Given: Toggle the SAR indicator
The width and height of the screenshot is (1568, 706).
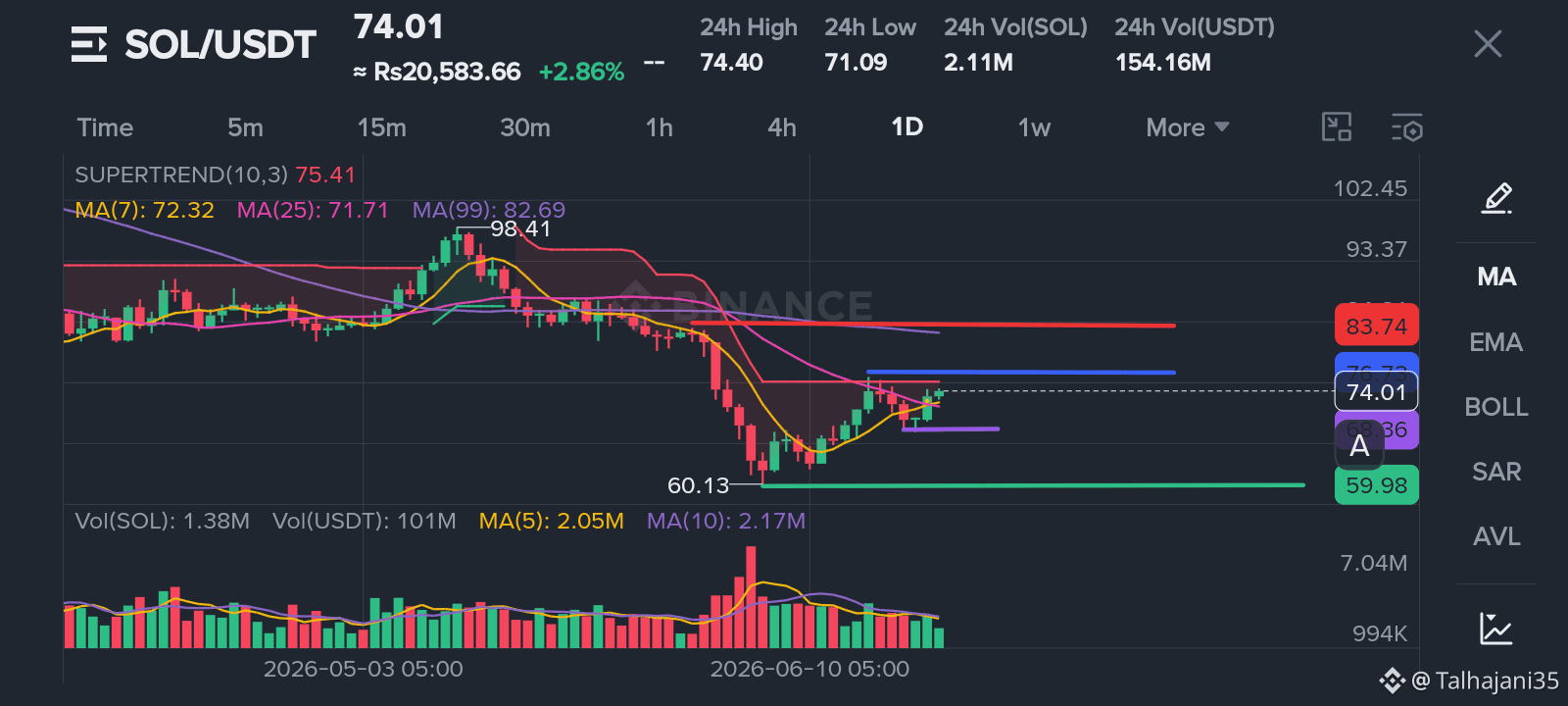Looking at the screenshot, I should pos(1496,472).
